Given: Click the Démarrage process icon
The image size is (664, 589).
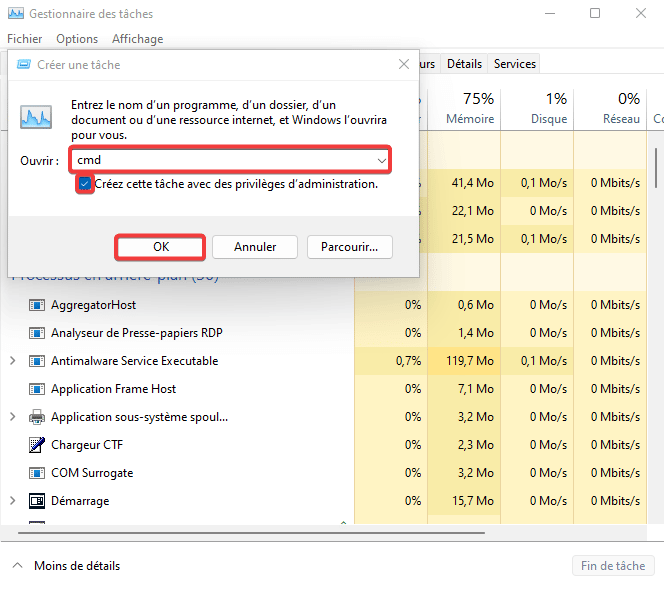Looking at the screenshot, I should point(37,501).
